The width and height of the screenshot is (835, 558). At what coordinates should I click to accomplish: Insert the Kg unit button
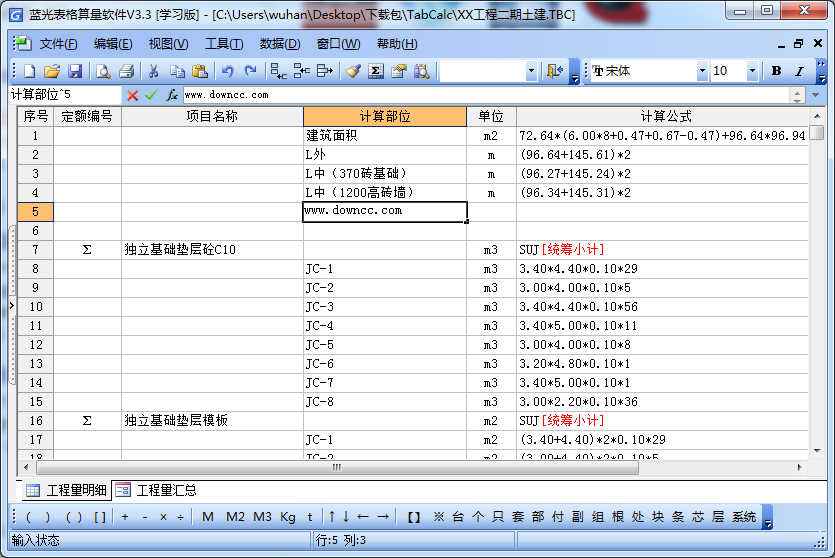pos(288,517)
